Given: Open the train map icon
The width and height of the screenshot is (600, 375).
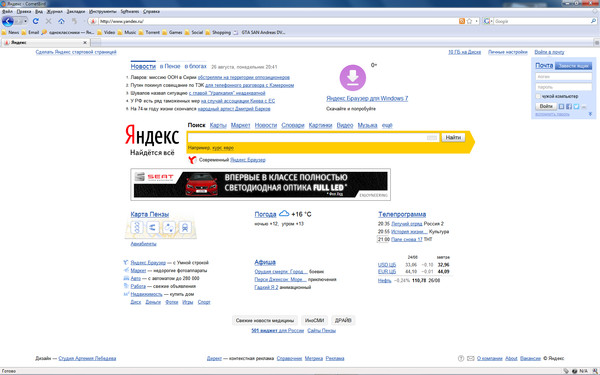Looking at the screenshot, I should pos(185,227).
